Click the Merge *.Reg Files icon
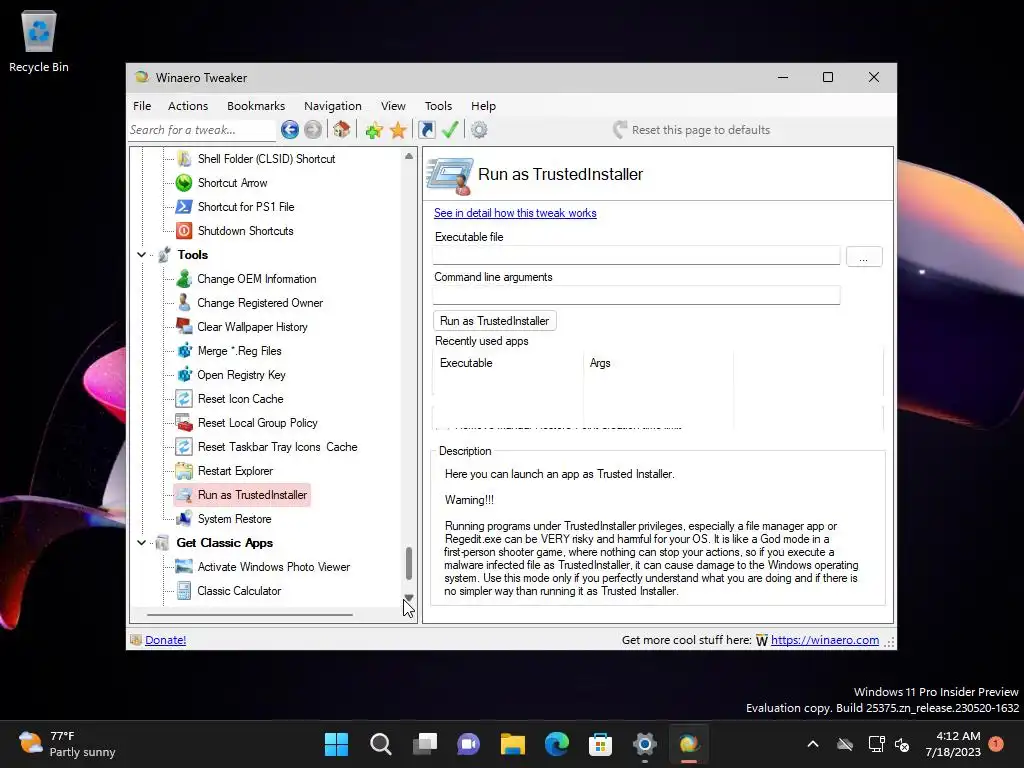 184,351
